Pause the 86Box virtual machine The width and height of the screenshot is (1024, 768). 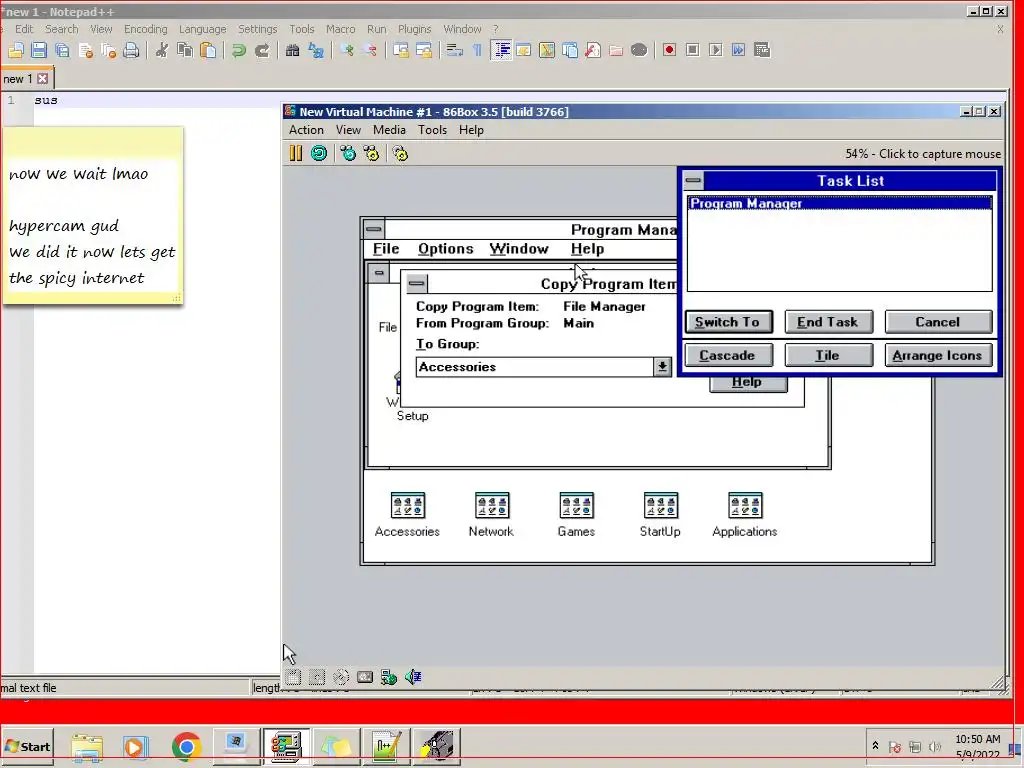(x=296, y=153)
